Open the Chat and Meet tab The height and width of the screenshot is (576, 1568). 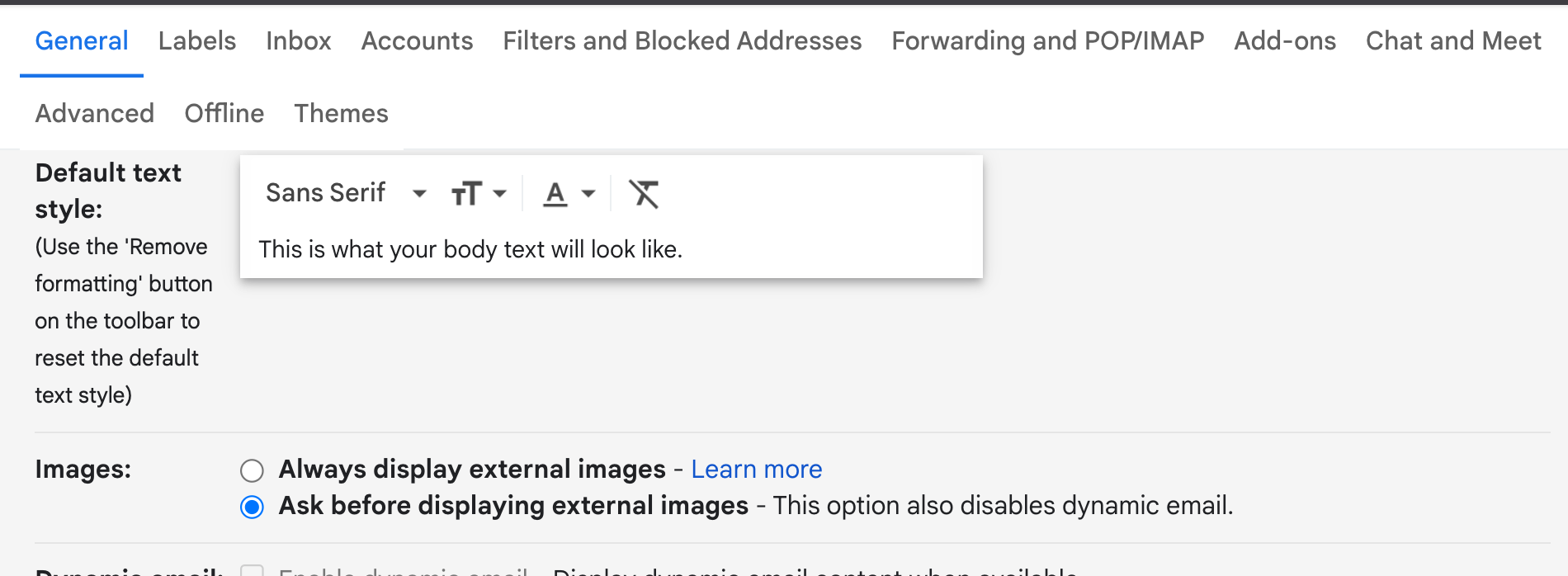point(1453,40)
